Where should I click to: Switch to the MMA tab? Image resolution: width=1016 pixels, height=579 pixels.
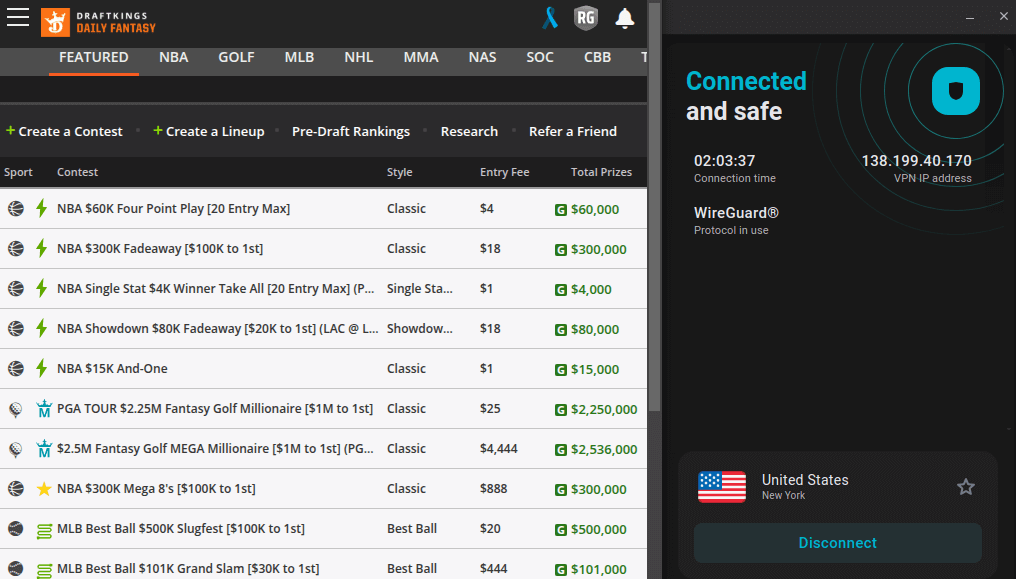point(421,58)
